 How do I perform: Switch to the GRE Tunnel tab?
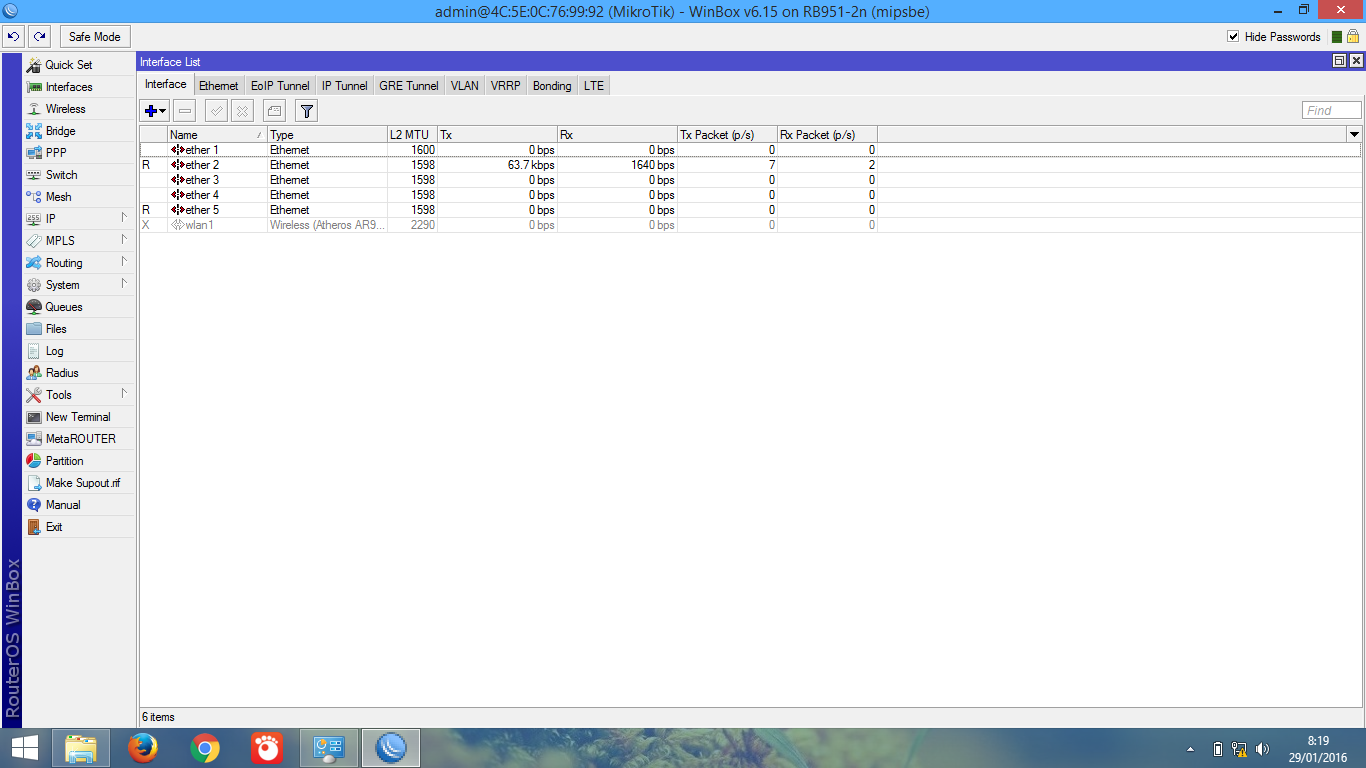409,86
